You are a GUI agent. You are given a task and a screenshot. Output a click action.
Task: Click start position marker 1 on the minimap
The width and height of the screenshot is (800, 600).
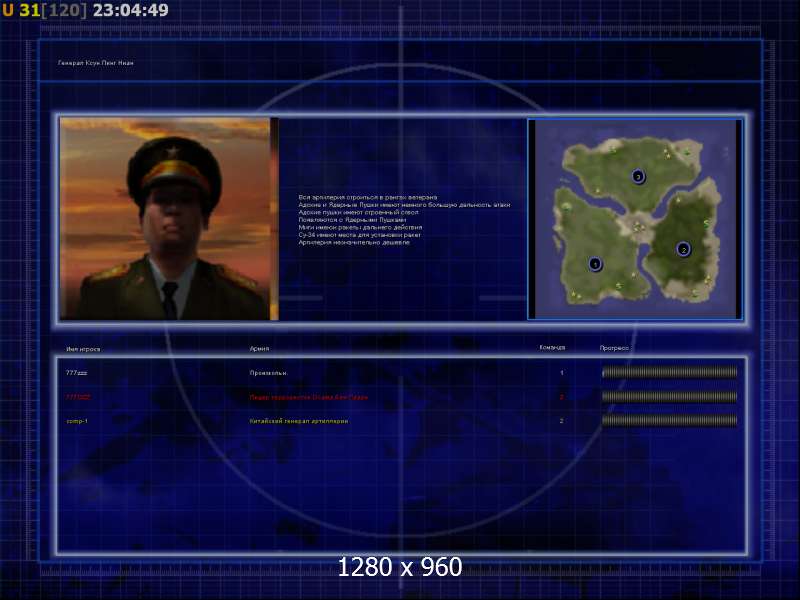(x=595, y=264)
